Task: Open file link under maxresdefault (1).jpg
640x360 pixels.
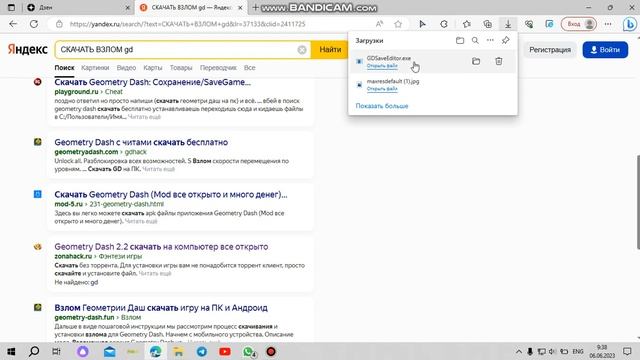Action: pos(382,89)
